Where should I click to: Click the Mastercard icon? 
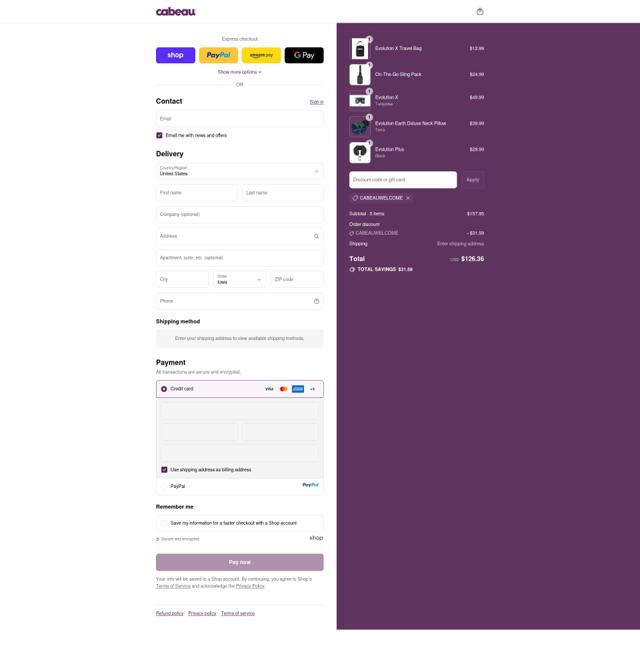pos(283,389)
